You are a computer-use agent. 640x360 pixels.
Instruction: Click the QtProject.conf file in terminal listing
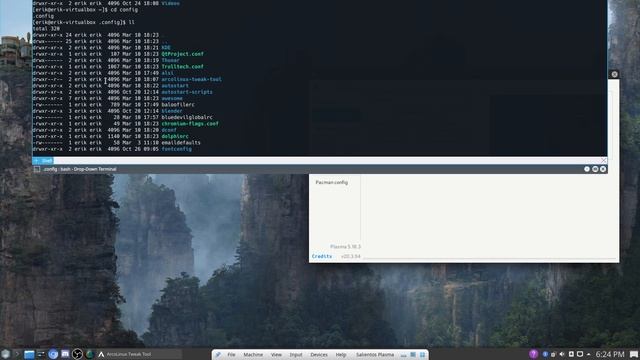click(x=182, y=54)
